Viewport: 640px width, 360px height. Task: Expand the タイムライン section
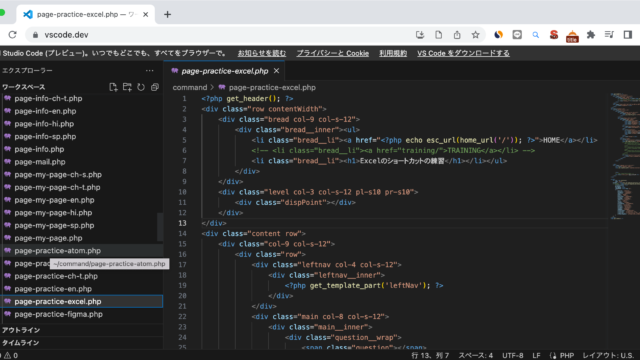[82, 342]
